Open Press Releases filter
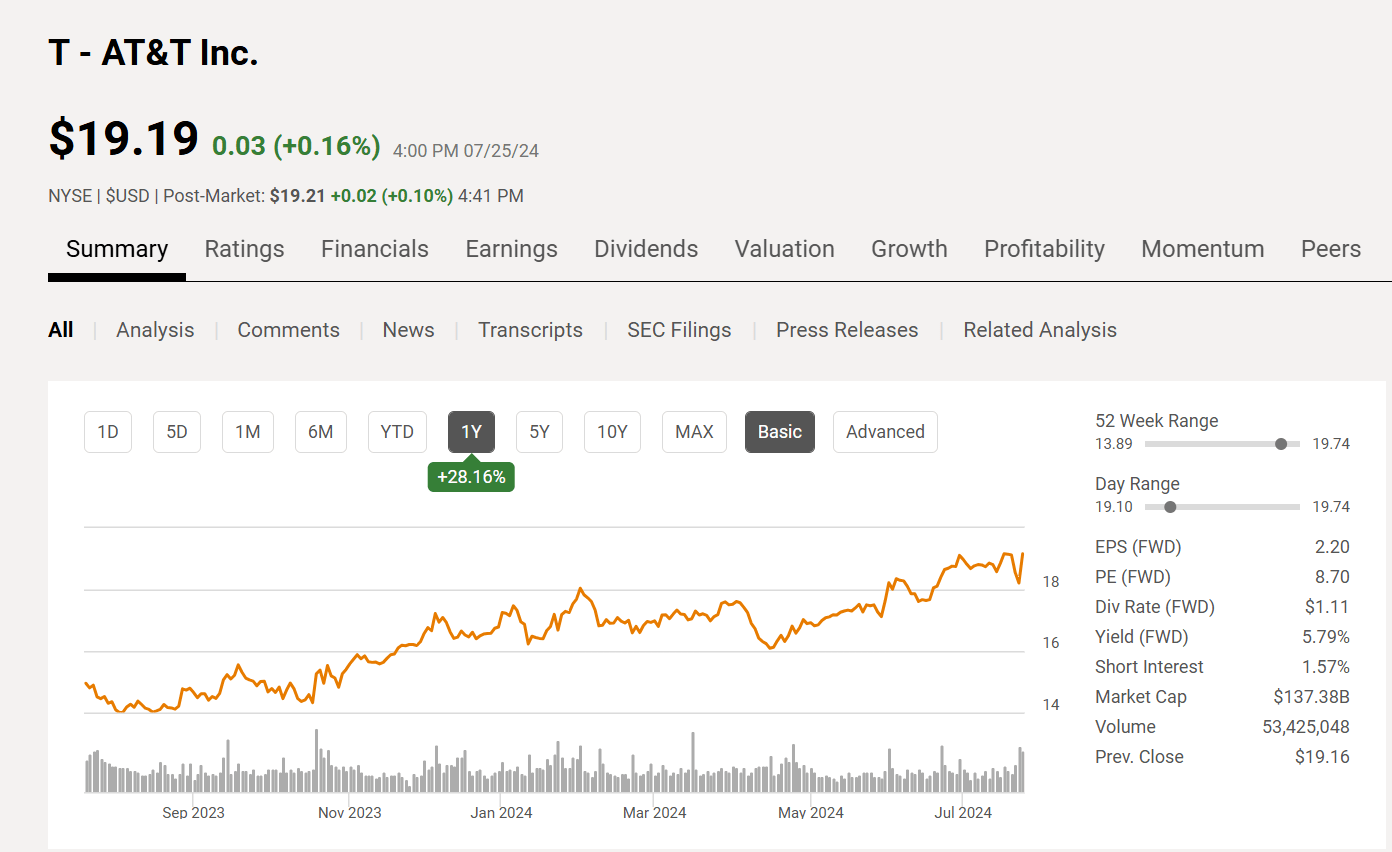Image resolution: width=1392 pixels, height=852 pixels. click(x=846, y=330)
